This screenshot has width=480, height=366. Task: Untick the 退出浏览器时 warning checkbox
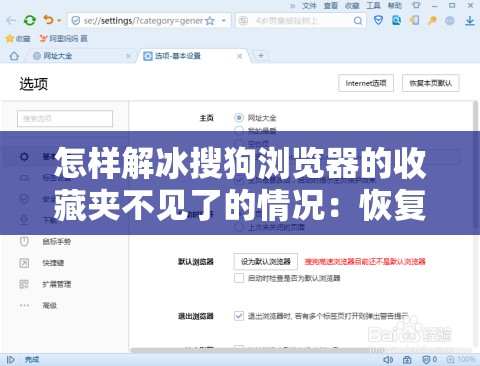(239, 316)
